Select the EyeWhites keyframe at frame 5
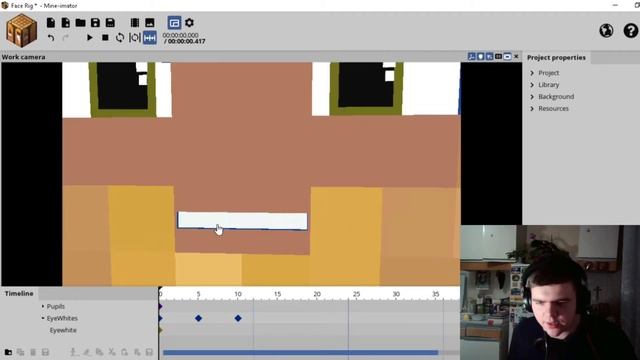The width and height of the screenshot is (640, 360). tap(198, 318)
